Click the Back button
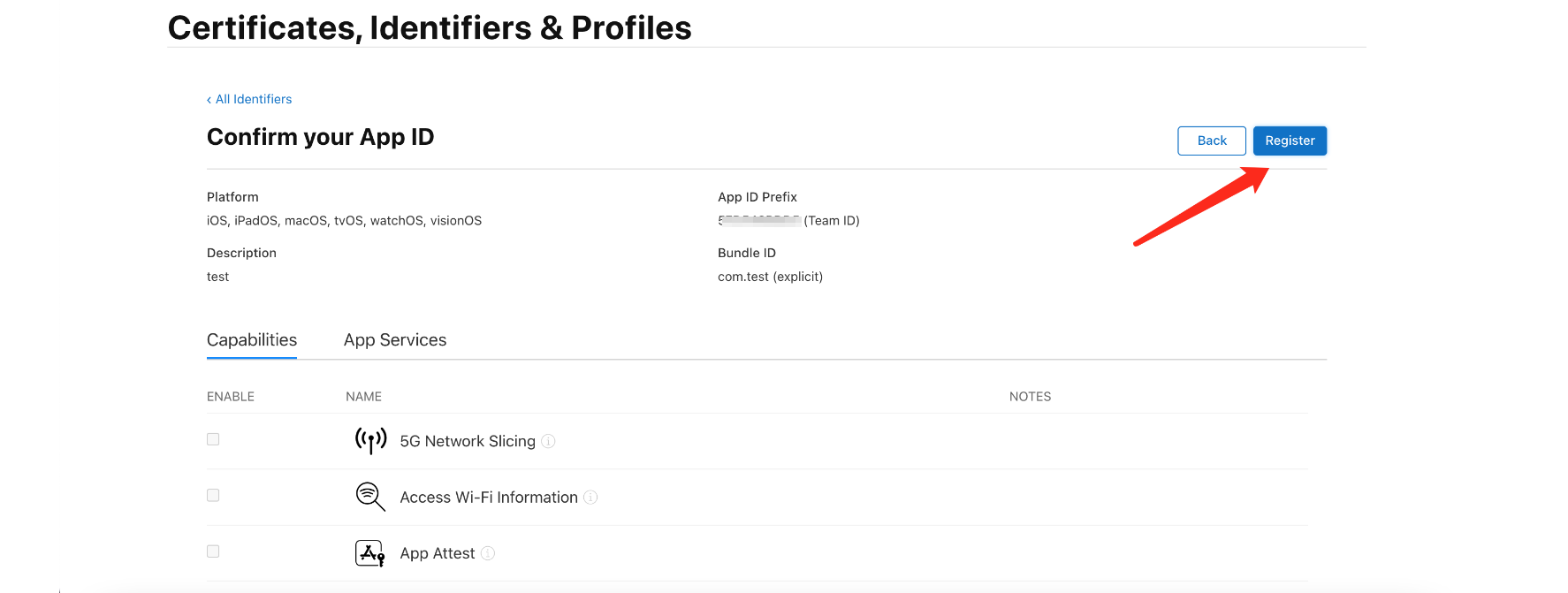Image resolution: width=1568 pixels, height=593 pixels. (x=1212, y=141)
